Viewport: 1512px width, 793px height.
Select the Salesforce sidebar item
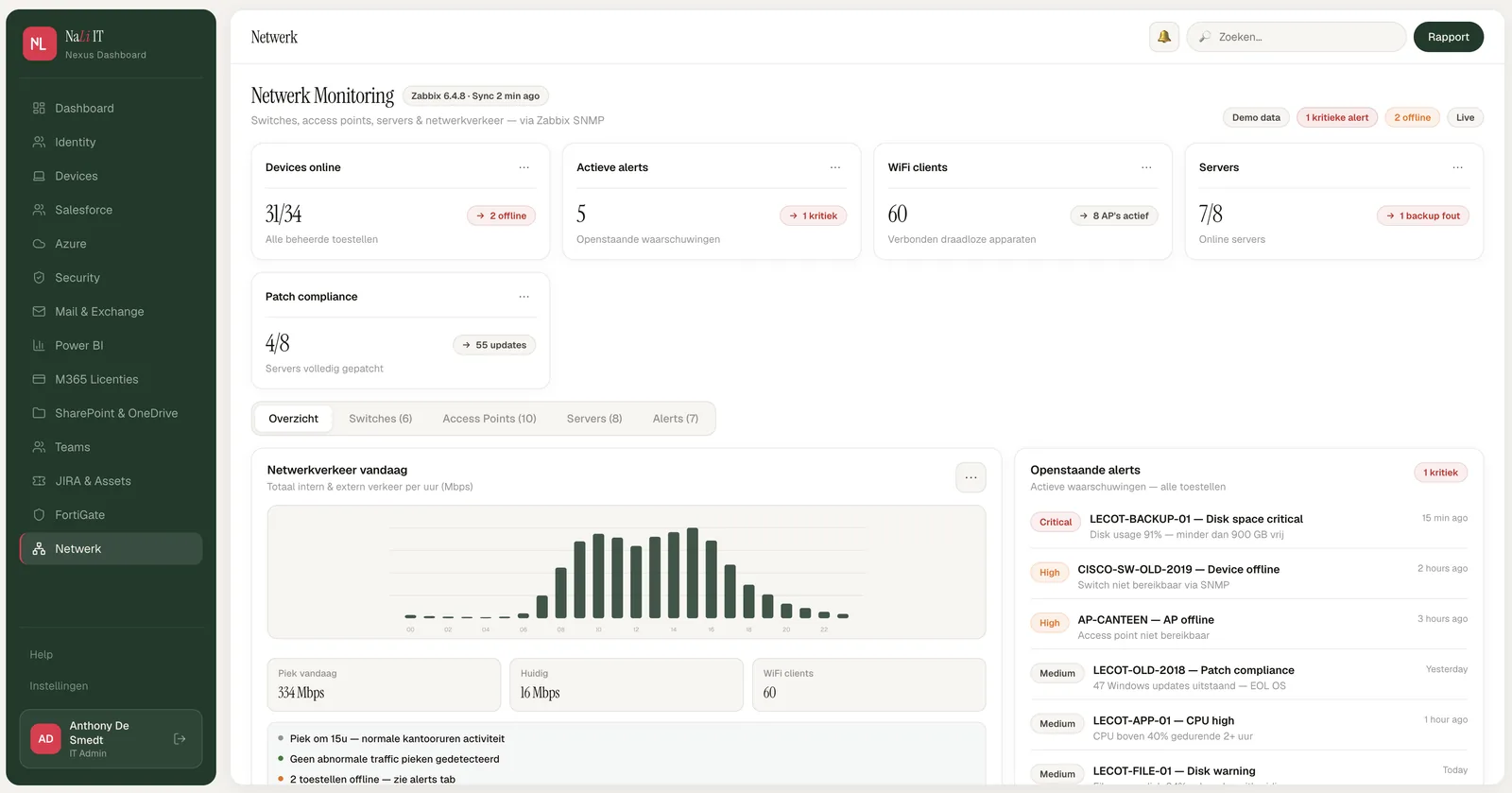pyautogui.click(x=111, y=210)
